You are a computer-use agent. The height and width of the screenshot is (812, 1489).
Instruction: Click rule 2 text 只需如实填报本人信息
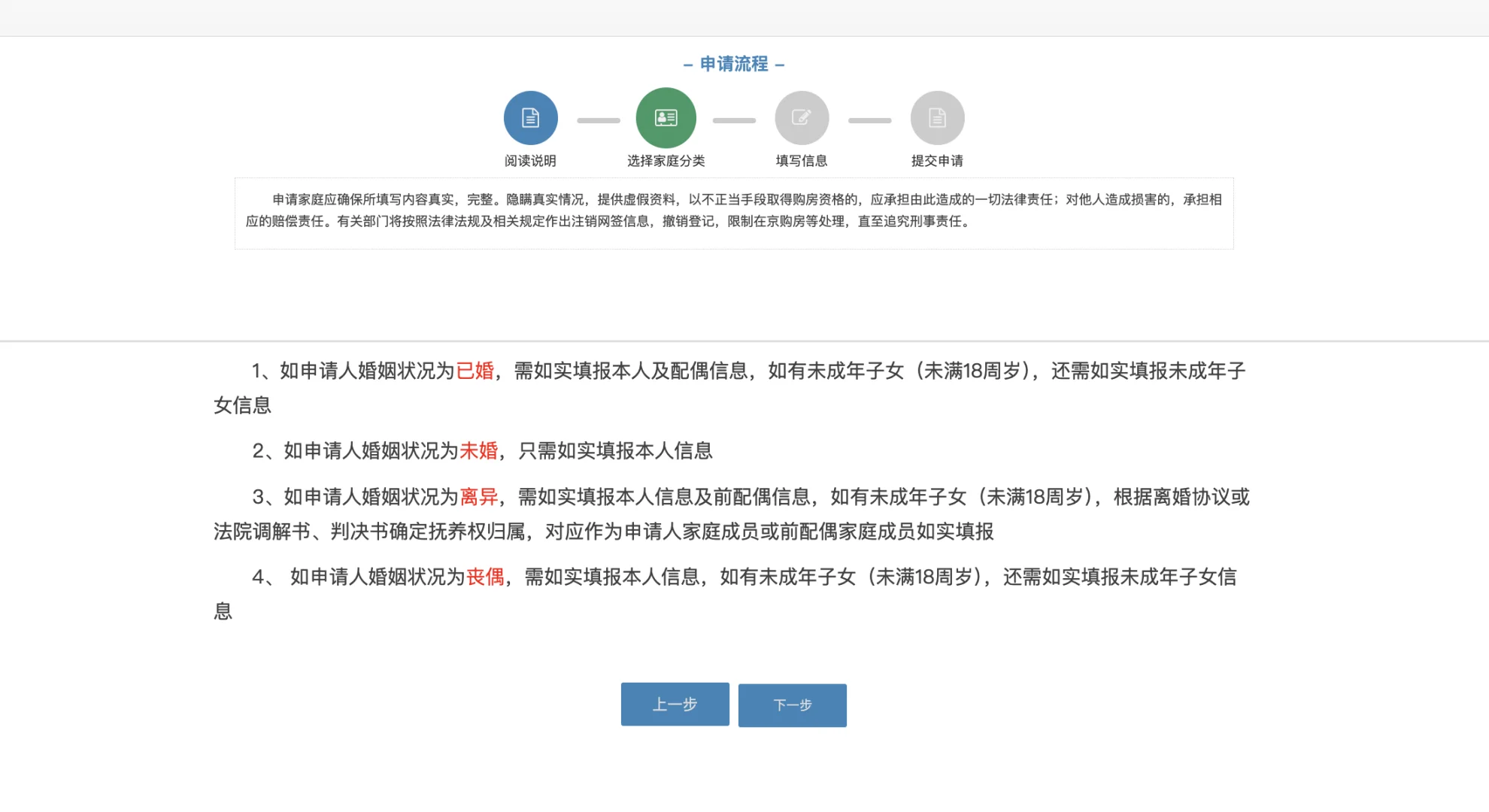tap(615, 450)
